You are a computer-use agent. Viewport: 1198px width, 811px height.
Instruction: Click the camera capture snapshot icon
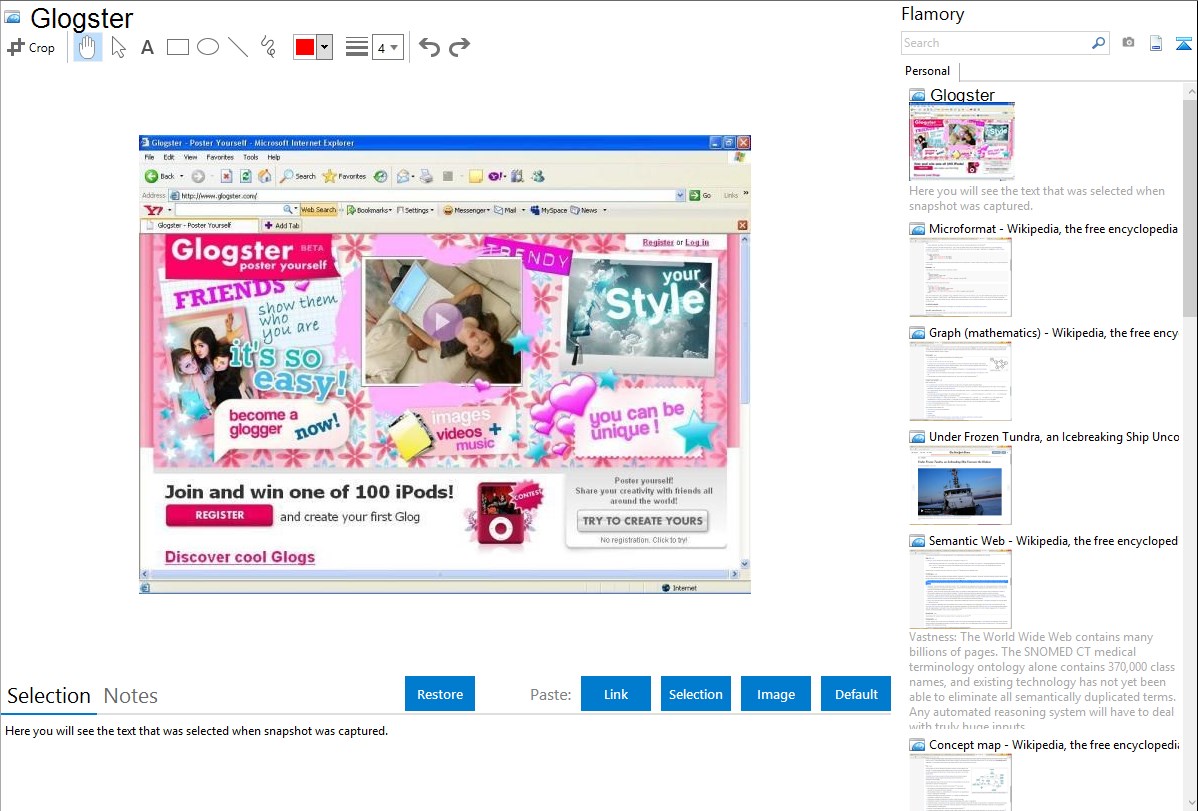pos(1128,43)
